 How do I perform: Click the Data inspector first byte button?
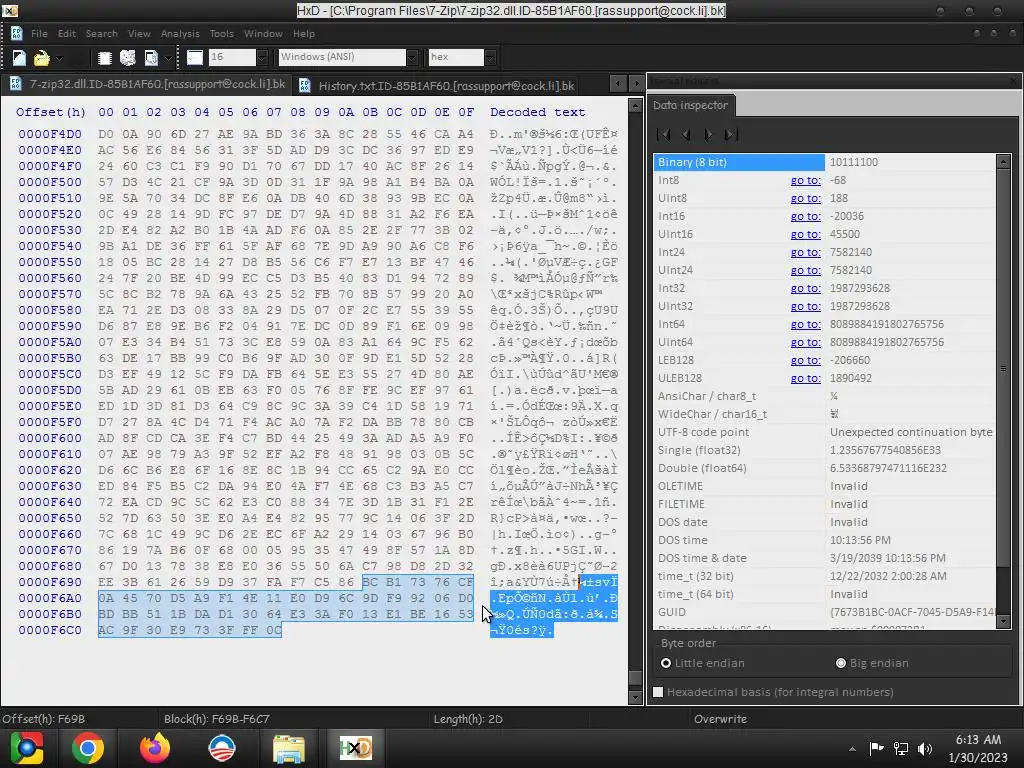coord(664,135)
